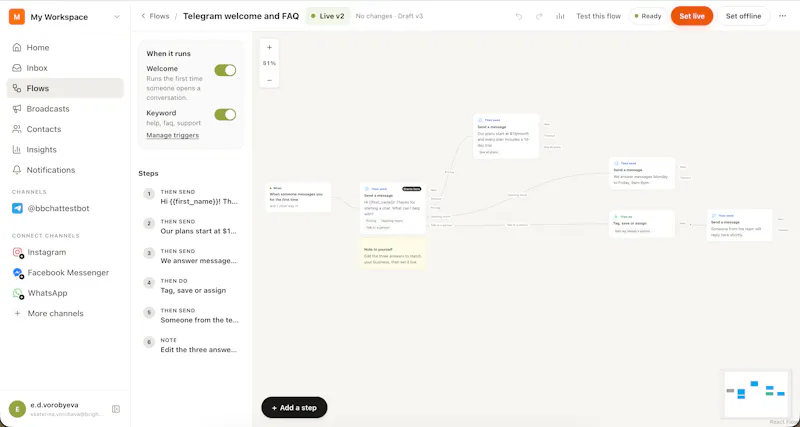Image resolution: width=800 pixels, height=427 pixels.
Task: Select the Someone from the team node
Action: point(739,225)
